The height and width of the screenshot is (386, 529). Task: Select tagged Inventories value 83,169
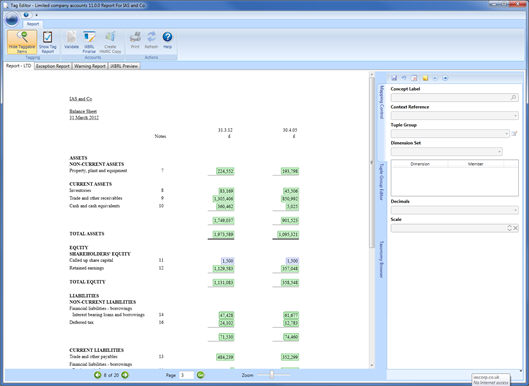coord(226,191)
